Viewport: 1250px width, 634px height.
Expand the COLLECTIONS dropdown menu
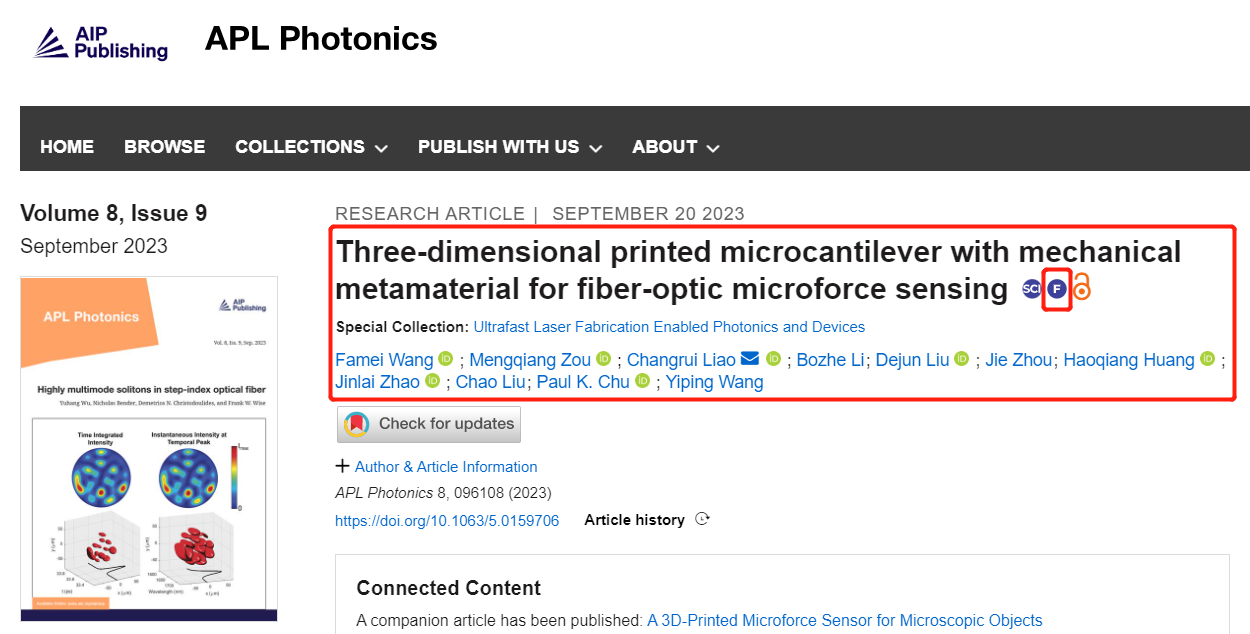pos(311,147)
